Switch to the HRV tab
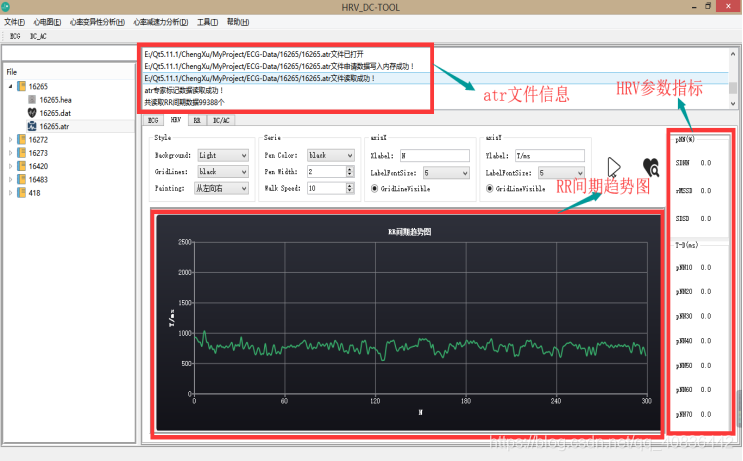Viewport: 743px width, 461px height. [x=175, y=120]
